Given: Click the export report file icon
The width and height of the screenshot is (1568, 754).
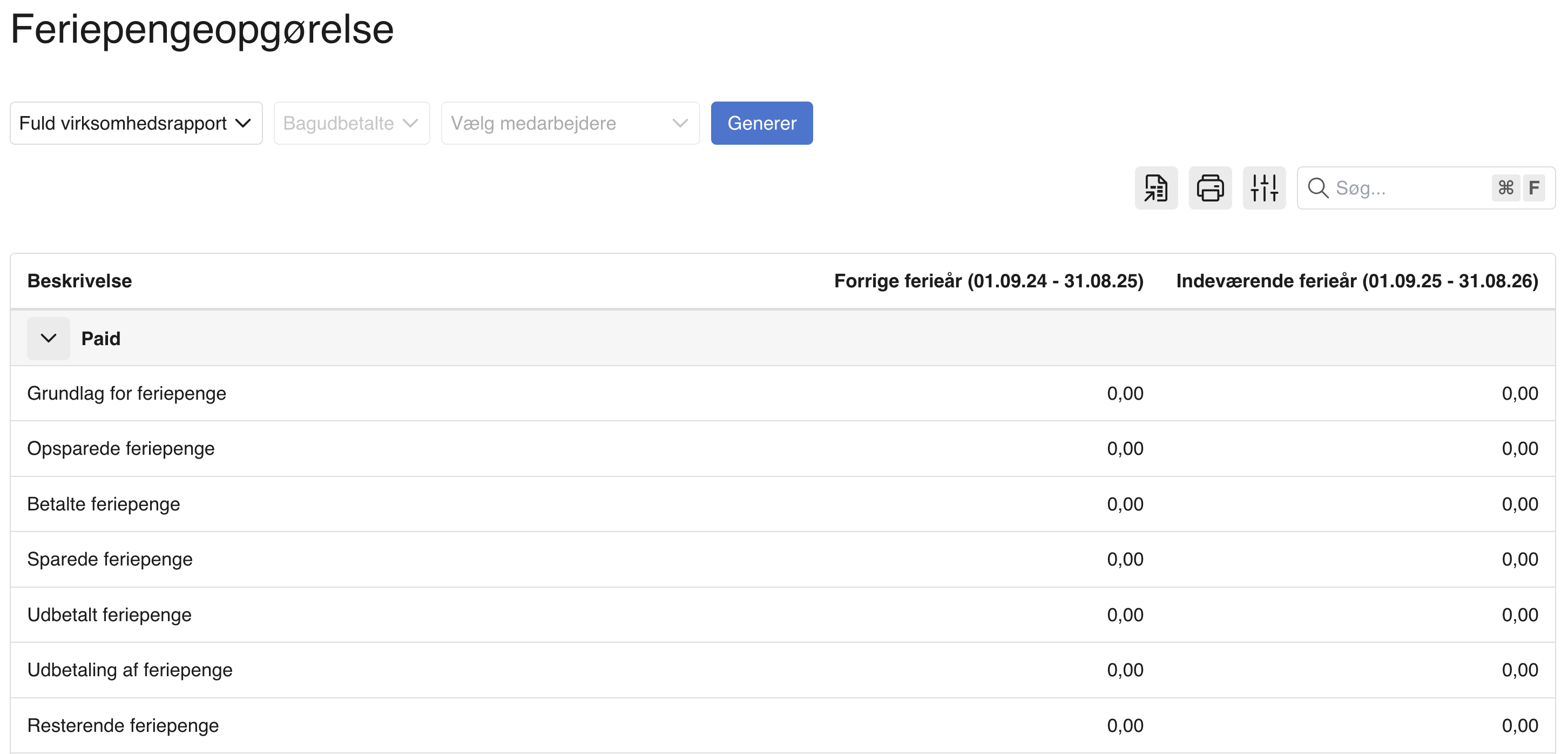Looking at the screenshot, I should (x=1155, y=187).
